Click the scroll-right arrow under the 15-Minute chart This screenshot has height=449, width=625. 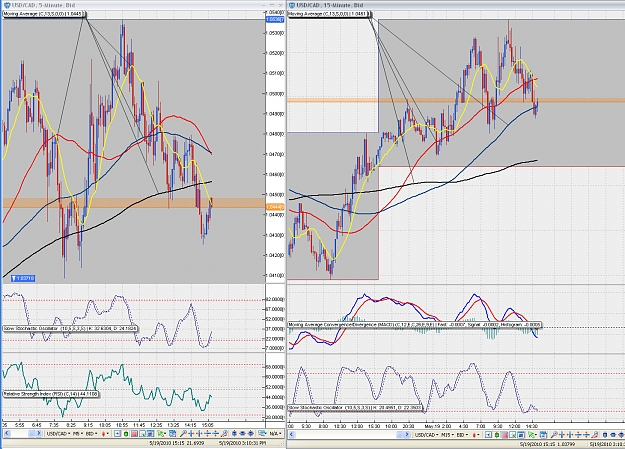[x=407, y=435]
